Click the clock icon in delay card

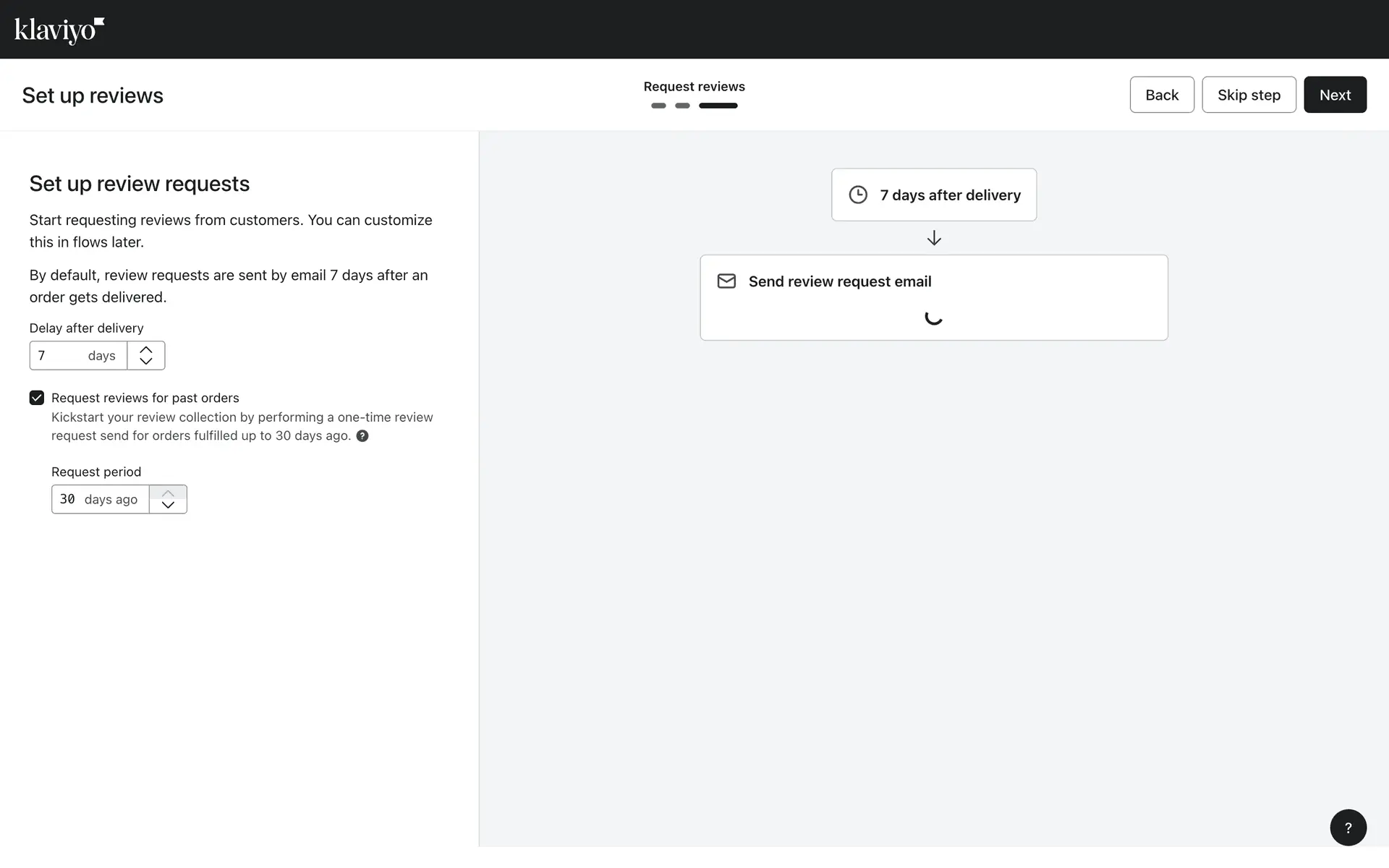click(858, 195)
